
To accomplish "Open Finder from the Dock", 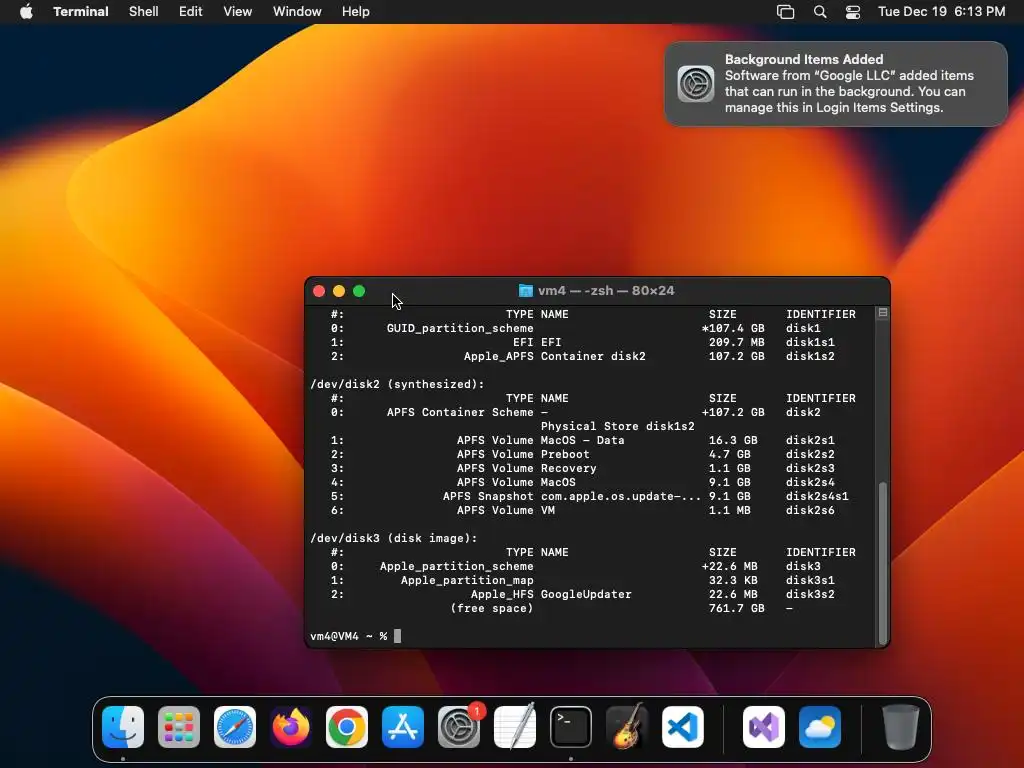I will 123,727.
